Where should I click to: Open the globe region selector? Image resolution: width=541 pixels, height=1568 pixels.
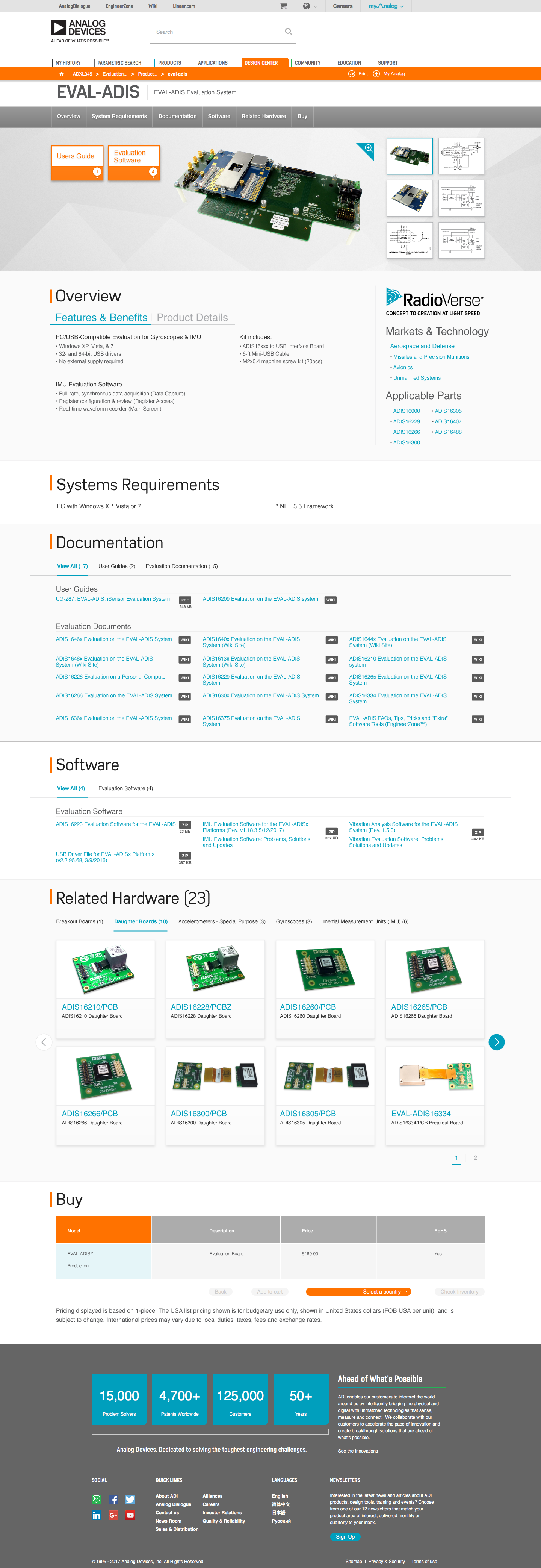click(307, 6)
